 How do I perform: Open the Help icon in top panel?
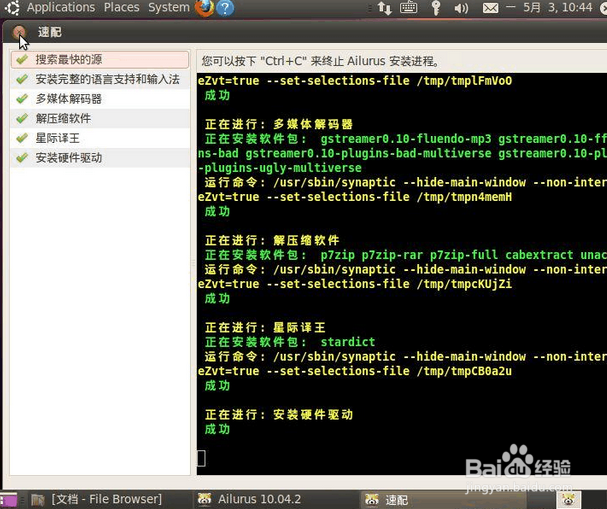click(x=225, y=8)
